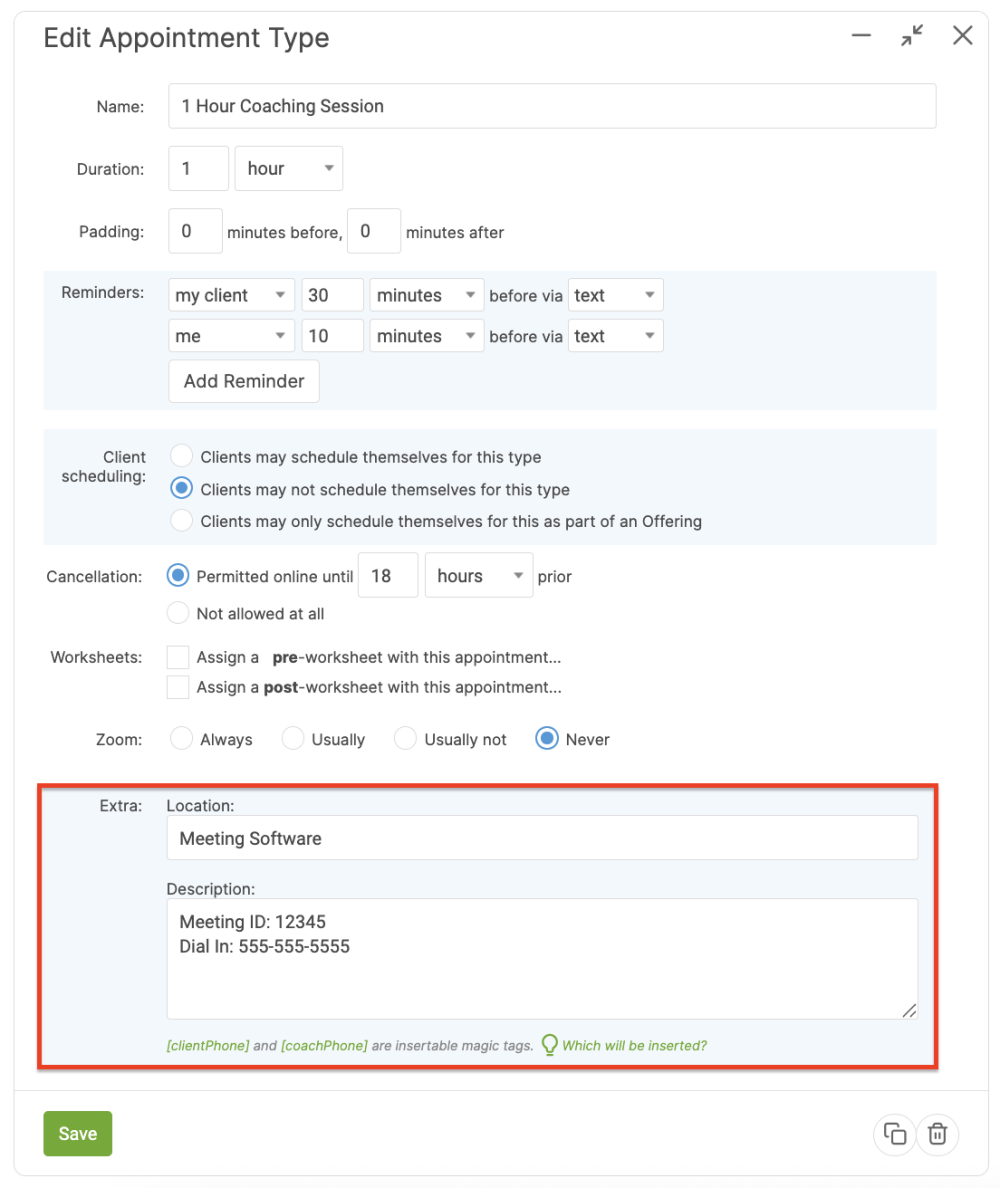
Task: Click the Location field
Action: (542, 838)
